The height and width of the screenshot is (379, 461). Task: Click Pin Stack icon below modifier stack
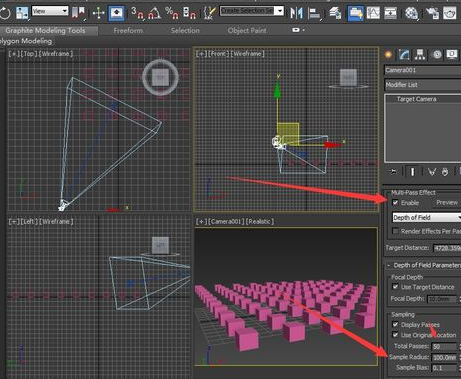pos(393,172)
